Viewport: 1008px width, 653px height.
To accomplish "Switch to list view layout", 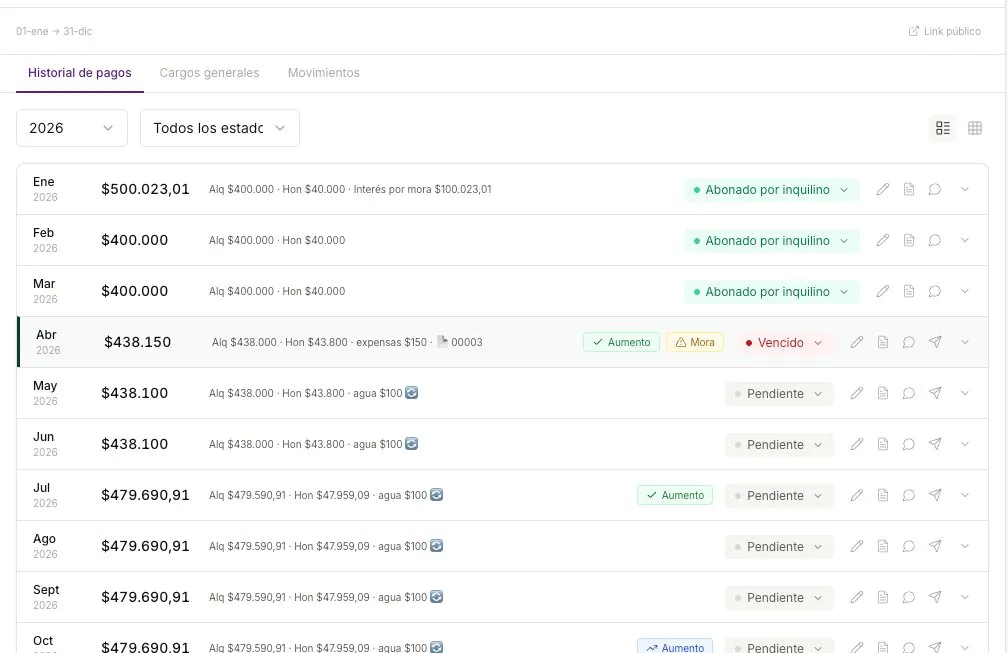I will coord(942,128).
